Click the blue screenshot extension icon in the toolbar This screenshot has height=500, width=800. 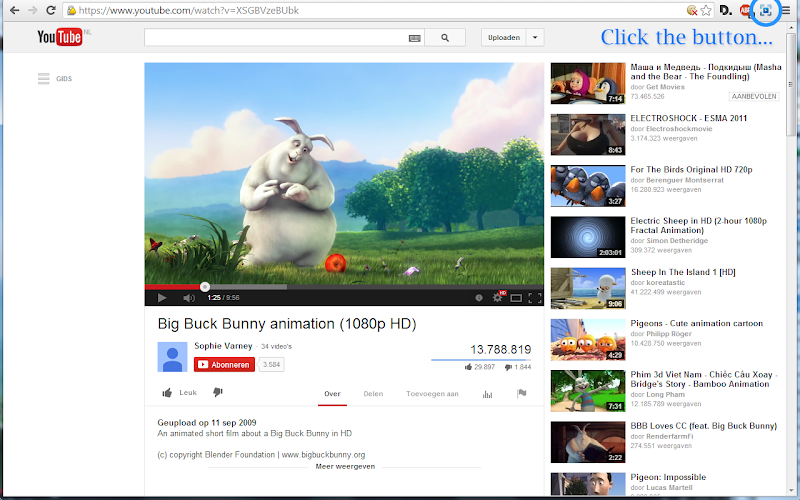[x=765, y=10]
